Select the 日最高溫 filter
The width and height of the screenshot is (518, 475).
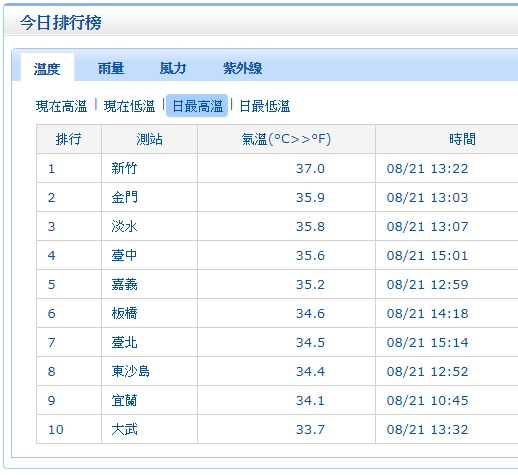pos(197,106)
